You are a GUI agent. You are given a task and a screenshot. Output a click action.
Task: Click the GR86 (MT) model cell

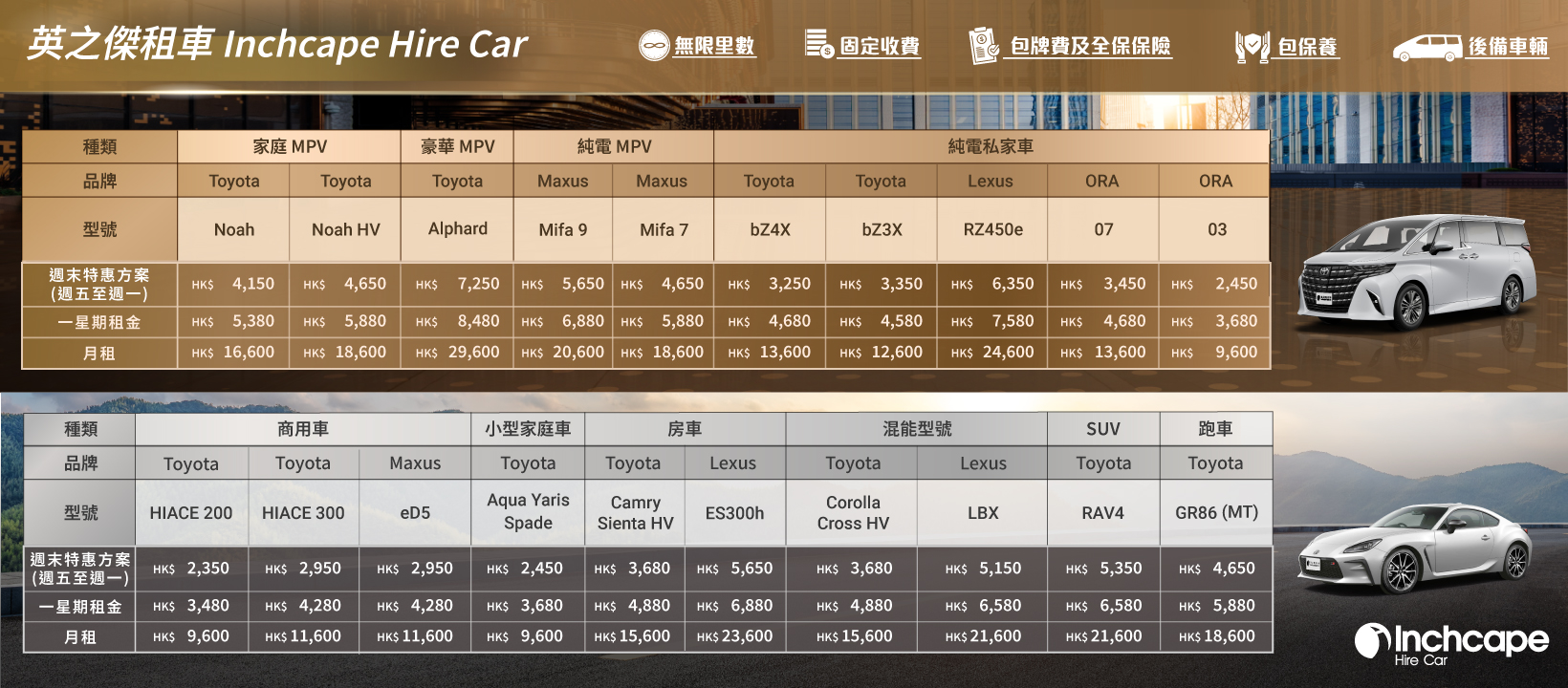point(1216,513)
